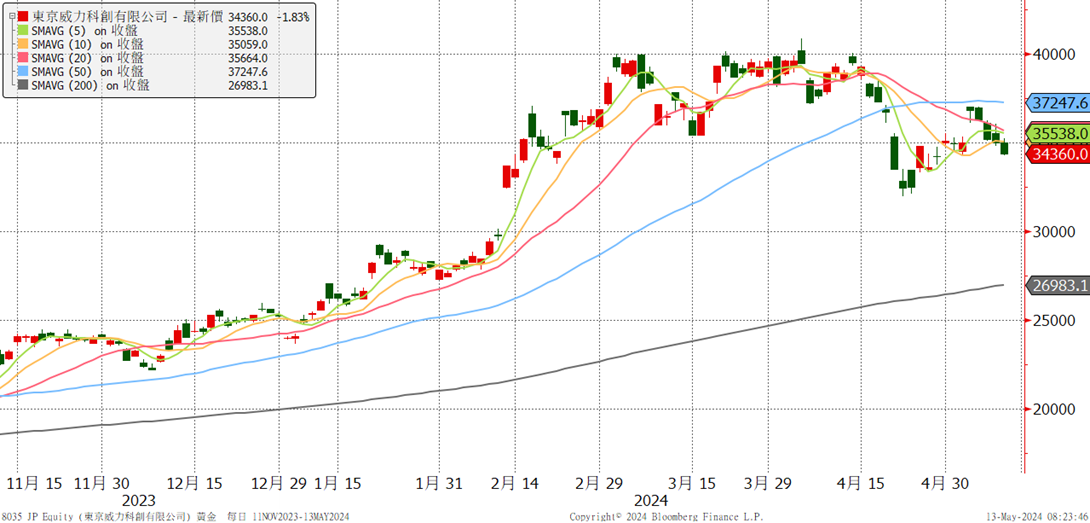1090x523 pixels.
Task: Click the 13-May-2024 08:23:46 timestamp
Action: (1037, 517)
